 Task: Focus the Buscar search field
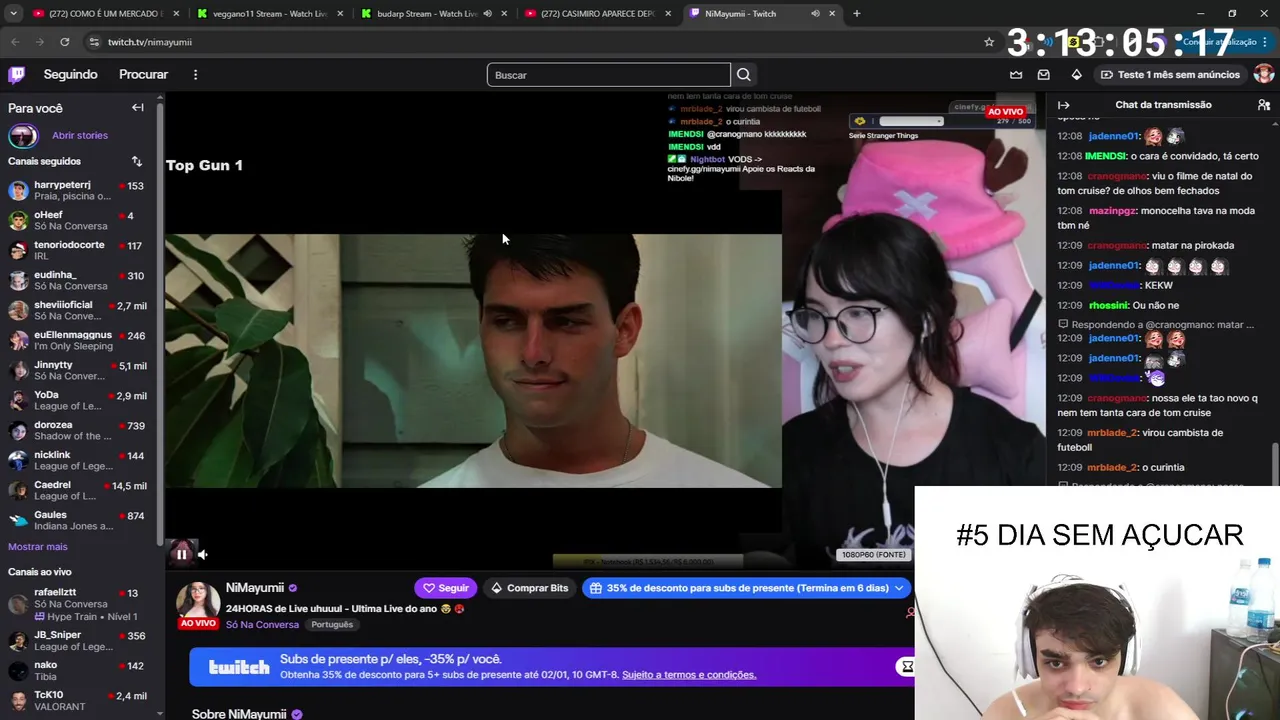coord(608,75)
